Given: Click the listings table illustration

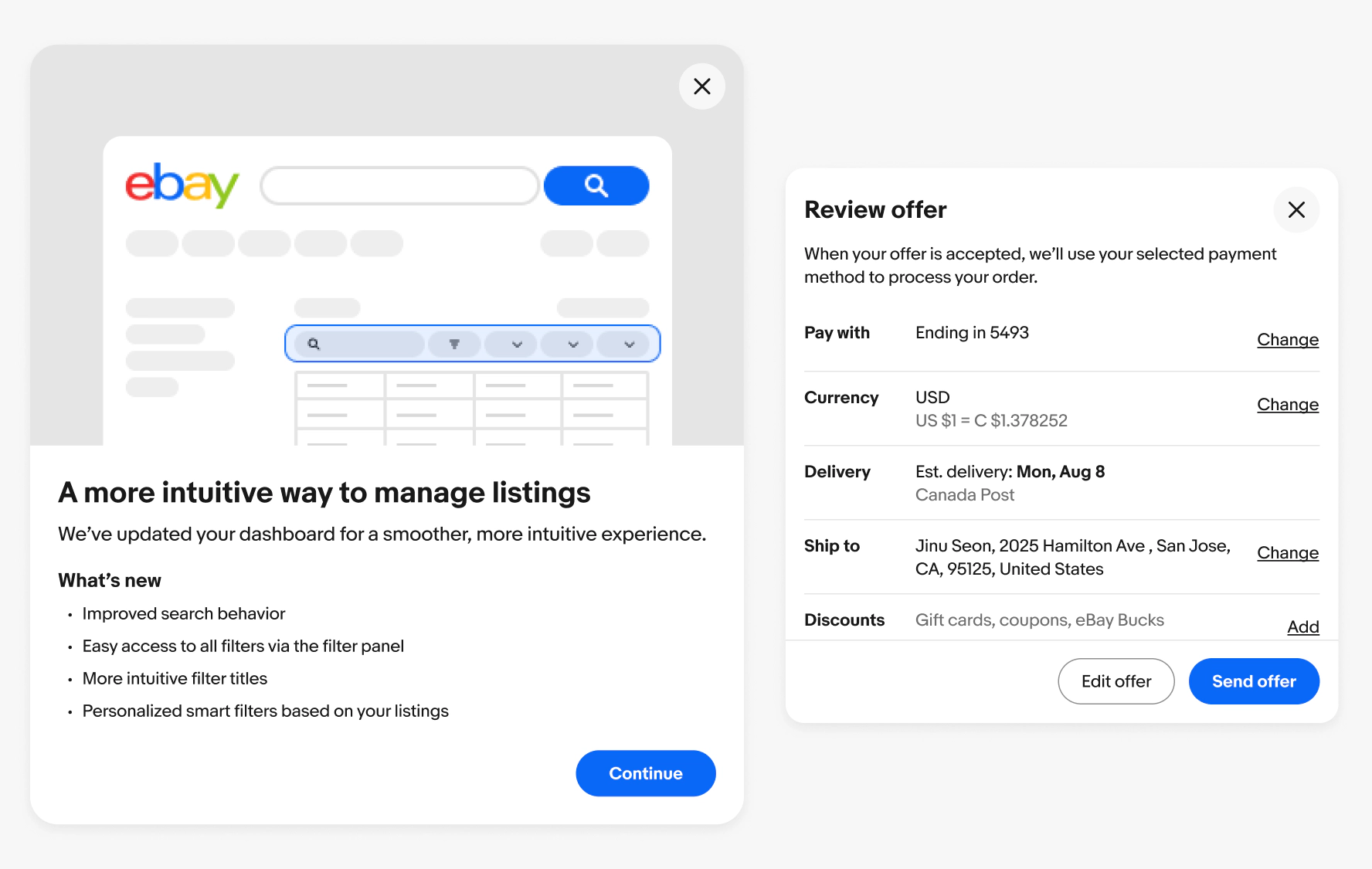Looking at the screenshot, I should tap(471, 409).
